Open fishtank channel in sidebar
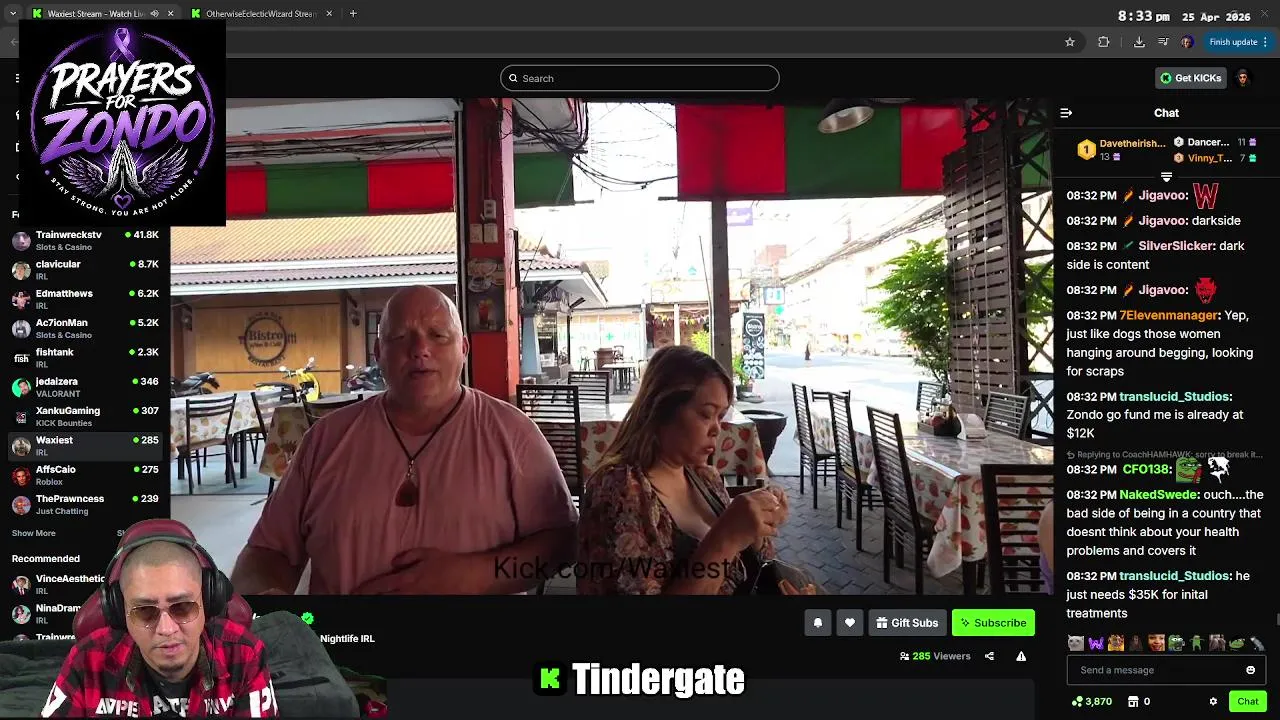Viewport: 1280px width, 720px height. (x=86, y=358)
